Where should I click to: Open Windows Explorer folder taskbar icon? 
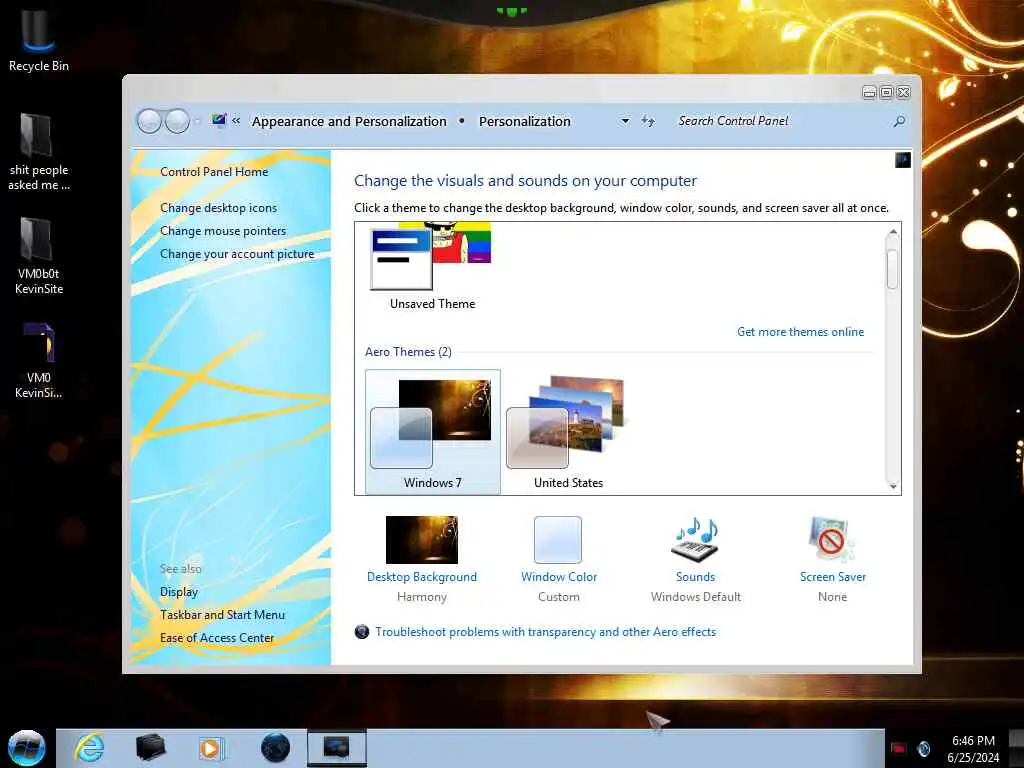pos(150,748)
